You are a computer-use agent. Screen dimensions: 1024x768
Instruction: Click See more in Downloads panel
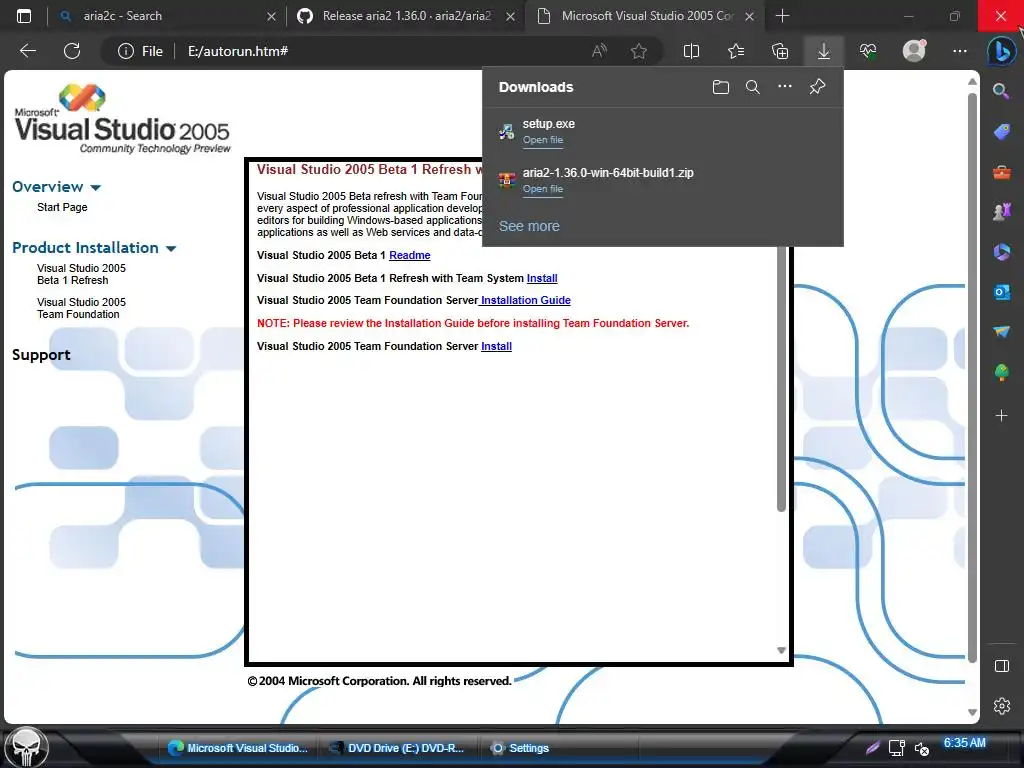[529, 226]
